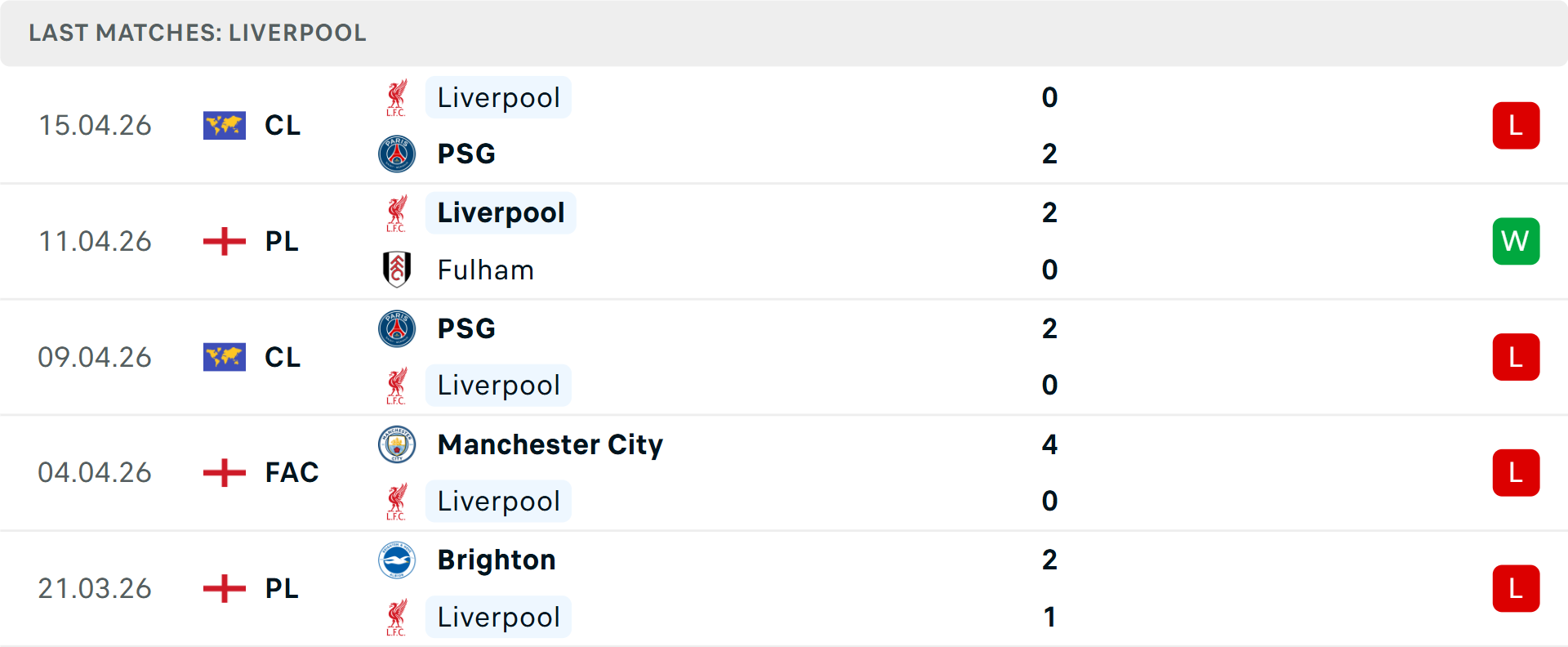Select the Champions League icon on the 15.04.26 match
This screenshot has width=1568, height=647.
click(x=224, y=125)
